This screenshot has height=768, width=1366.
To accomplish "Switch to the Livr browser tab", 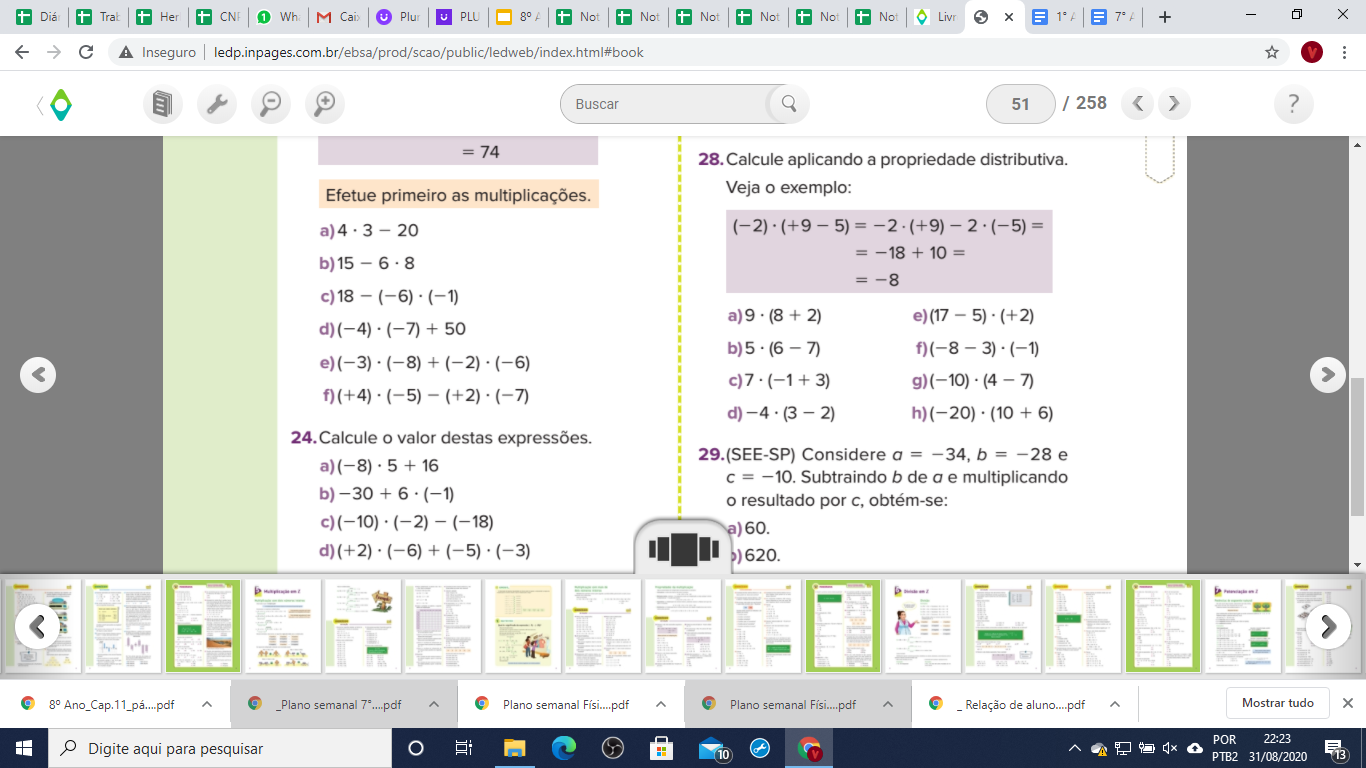I will pyautogui.click(x=937, y=17).
